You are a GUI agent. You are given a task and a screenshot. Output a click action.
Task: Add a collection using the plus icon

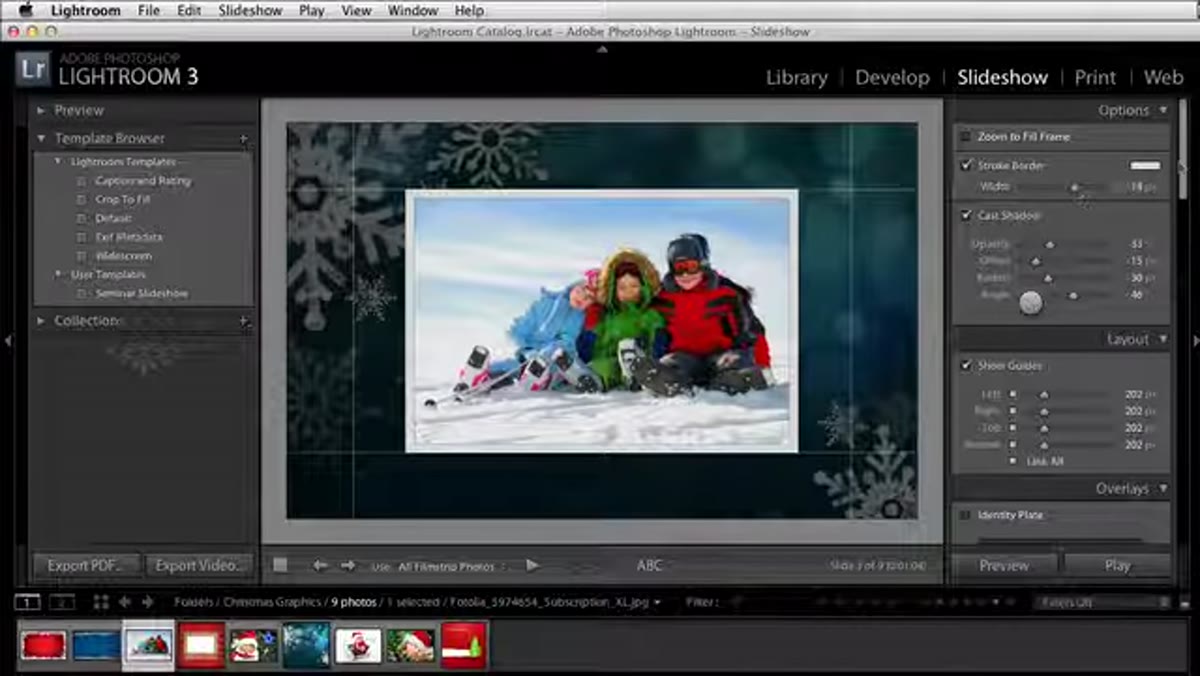tap(243, 321)
